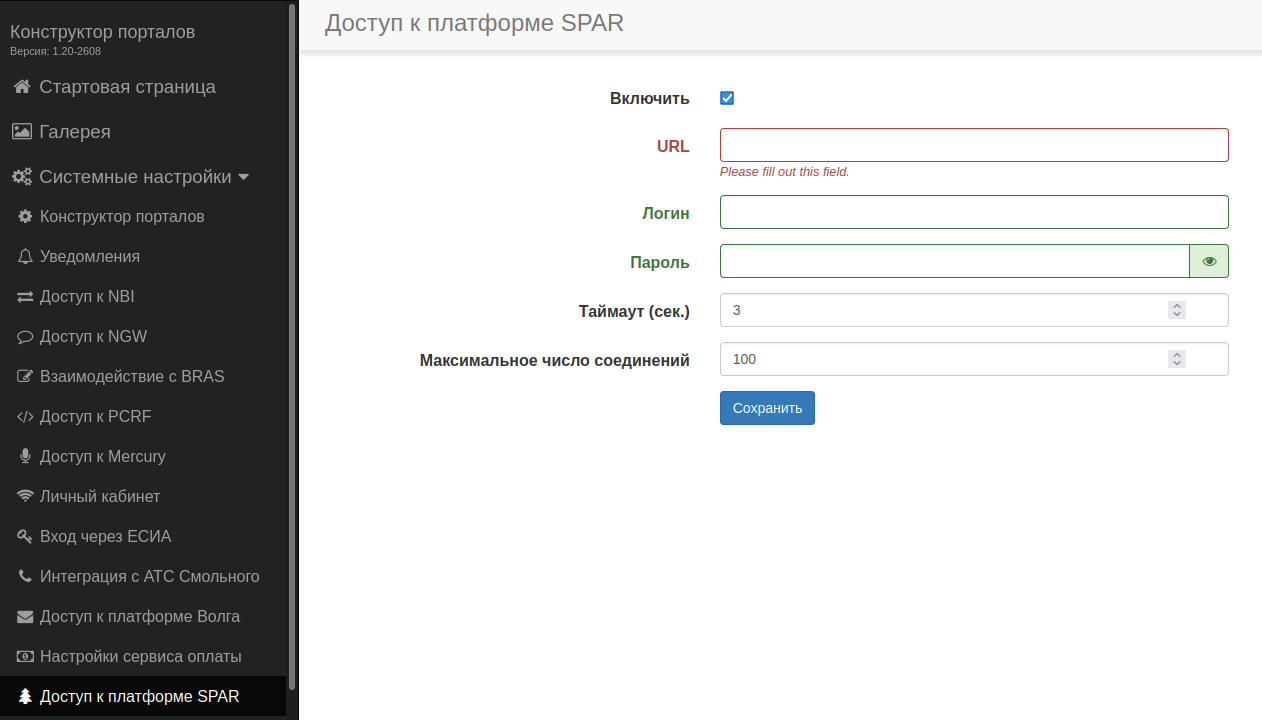
Task: Click the exchange arrows icon beside Доступ к NBI
Action: 26,296
